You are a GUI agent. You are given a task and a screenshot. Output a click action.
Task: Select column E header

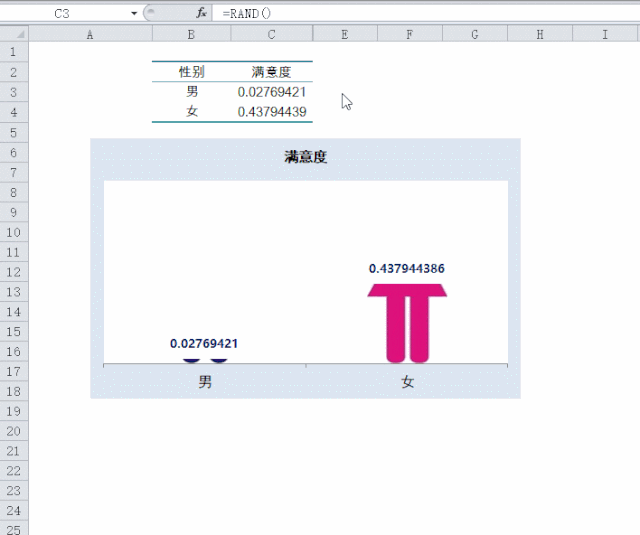[345, 35]
